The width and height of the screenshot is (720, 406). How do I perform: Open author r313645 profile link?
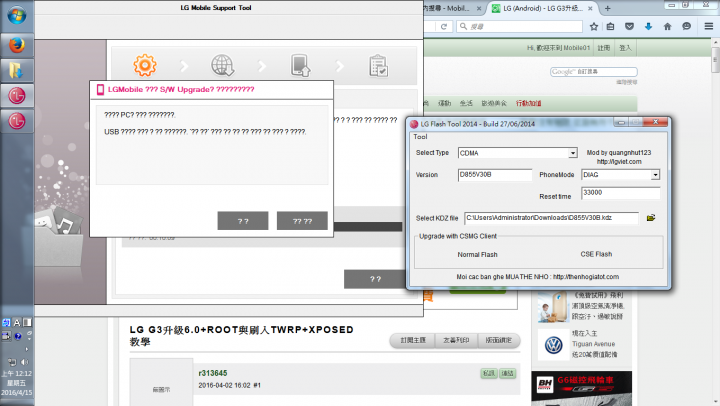(x=213, y=373)
